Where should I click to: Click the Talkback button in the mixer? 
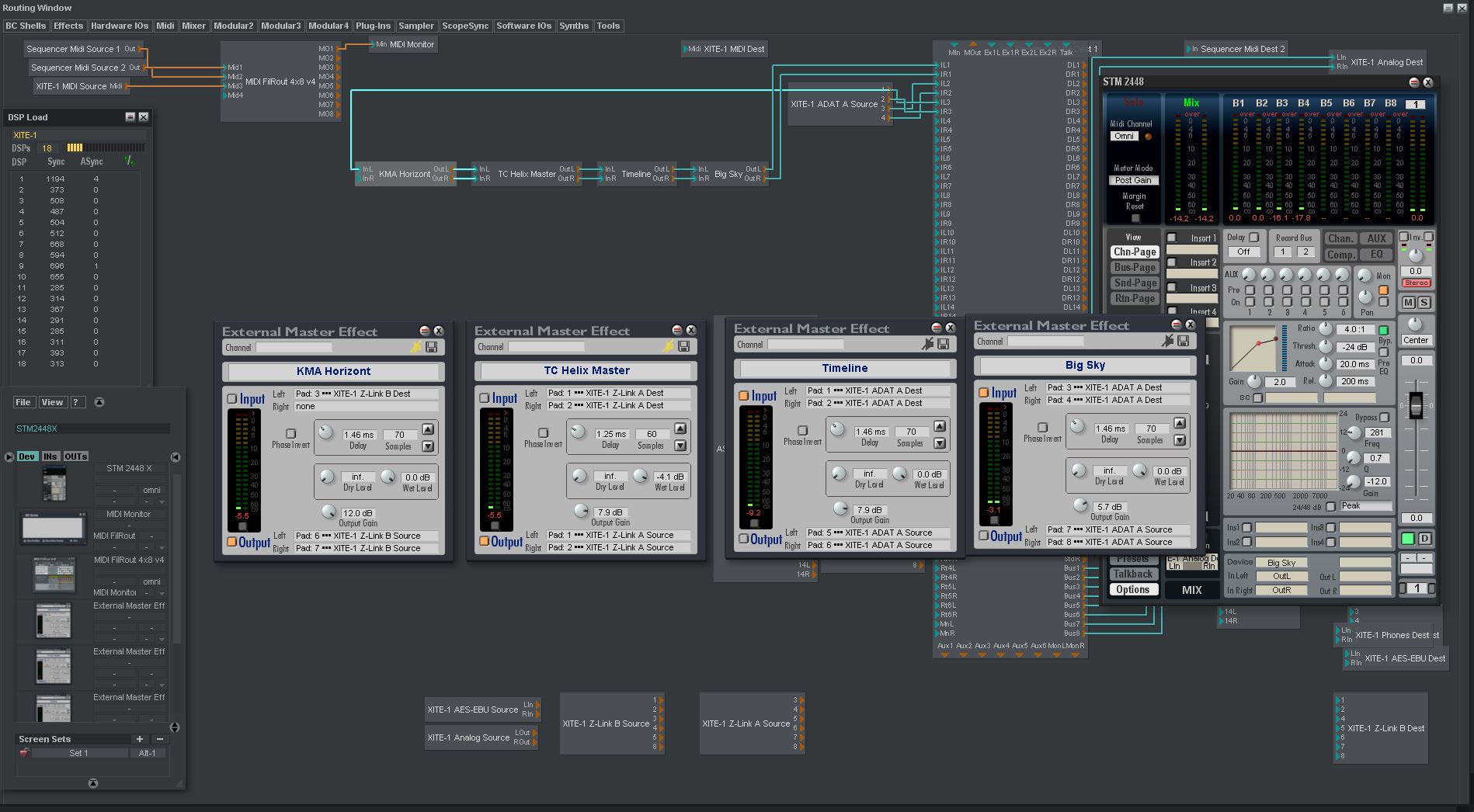tap(1133, 574)
